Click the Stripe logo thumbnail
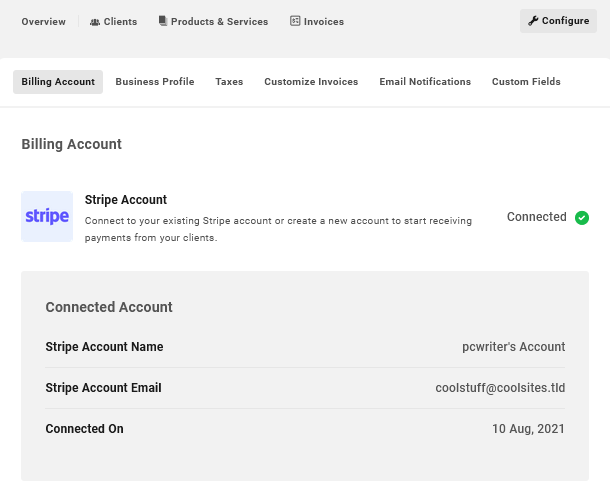This screenshot has width=610, height=503. point(47,216)
